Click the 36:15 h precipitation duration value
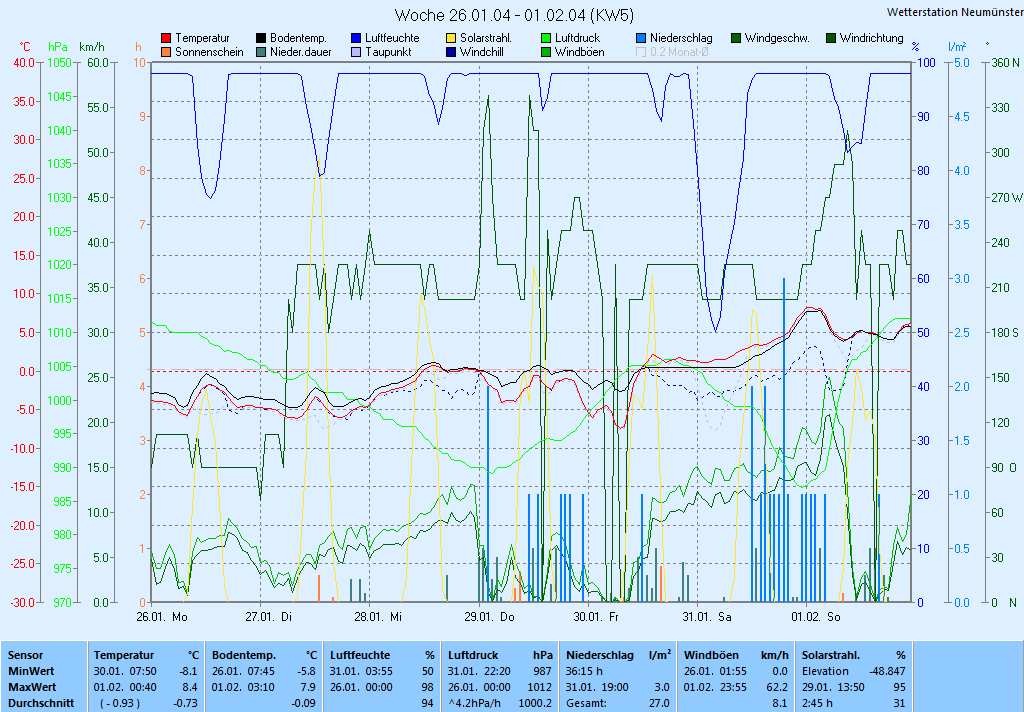This screenshot has width=1024, height=712. (584, 671)
